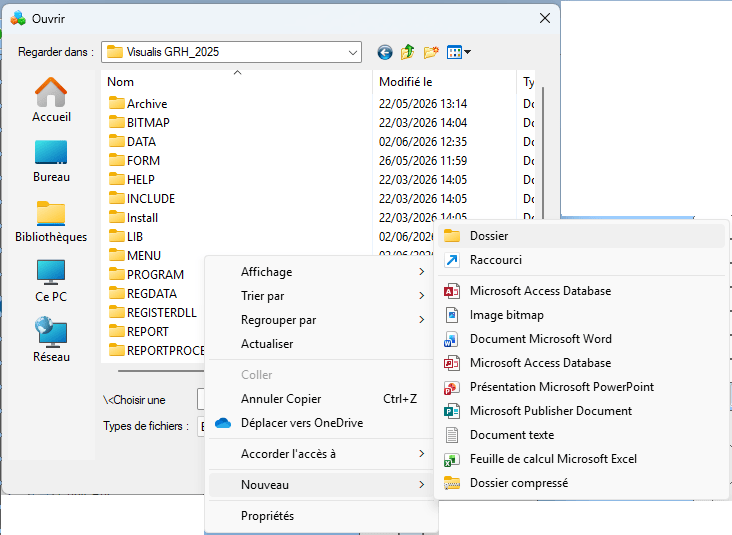Choose Déplacer vers OneDrive
Screen dimensions: 732x535
[322, 423]
